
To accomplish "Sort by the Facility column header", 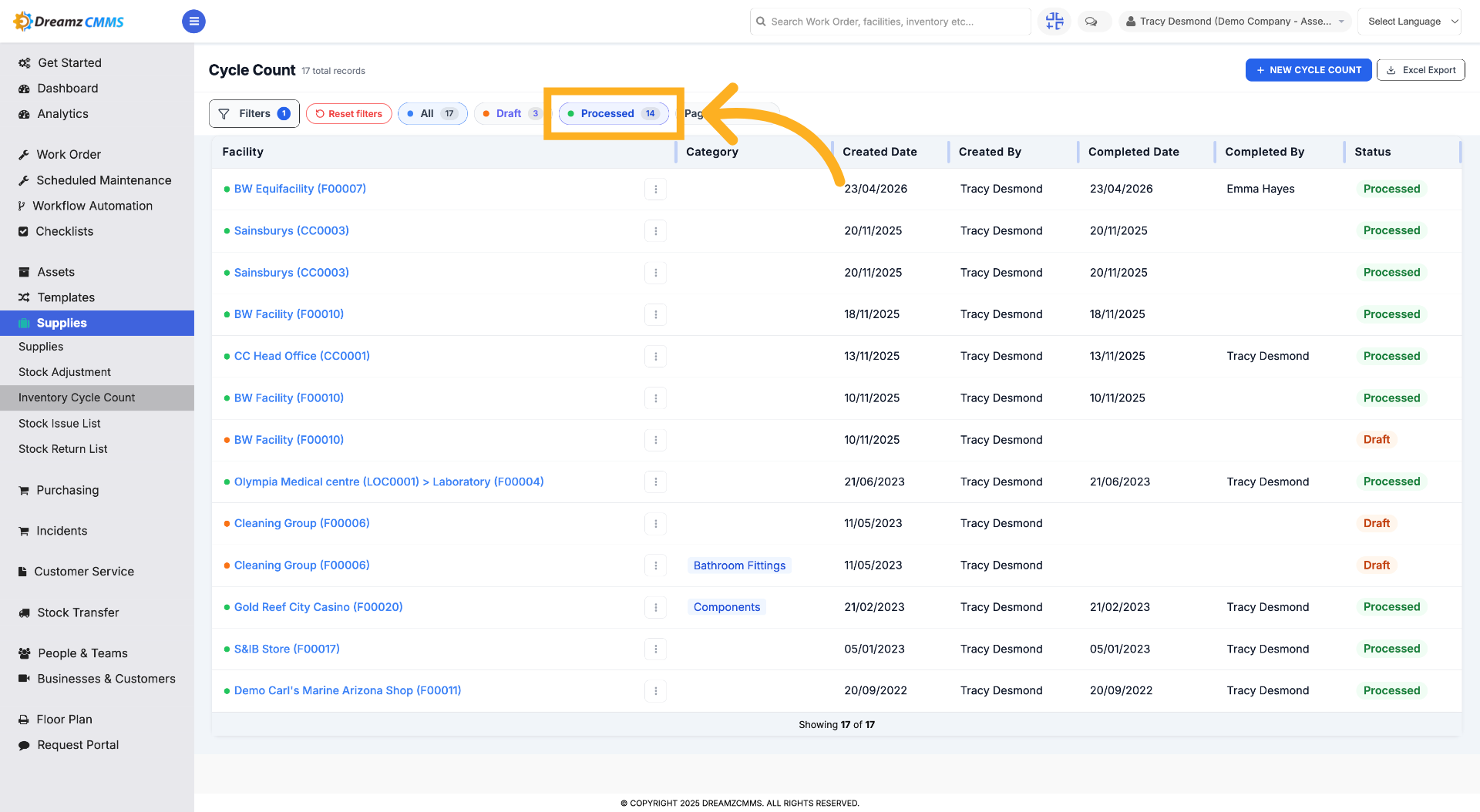I will tap(243, 152).
